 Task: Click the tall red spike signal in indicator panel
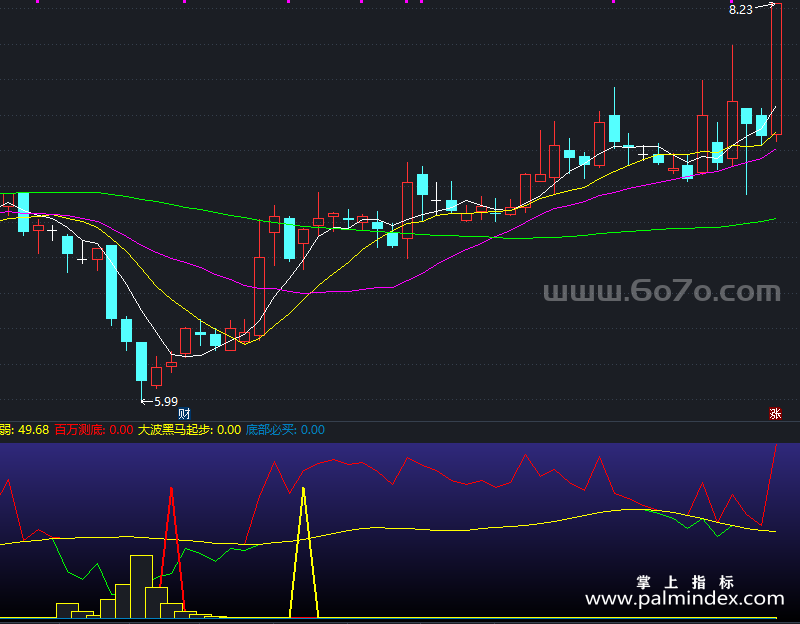click(x=171, y=548)
